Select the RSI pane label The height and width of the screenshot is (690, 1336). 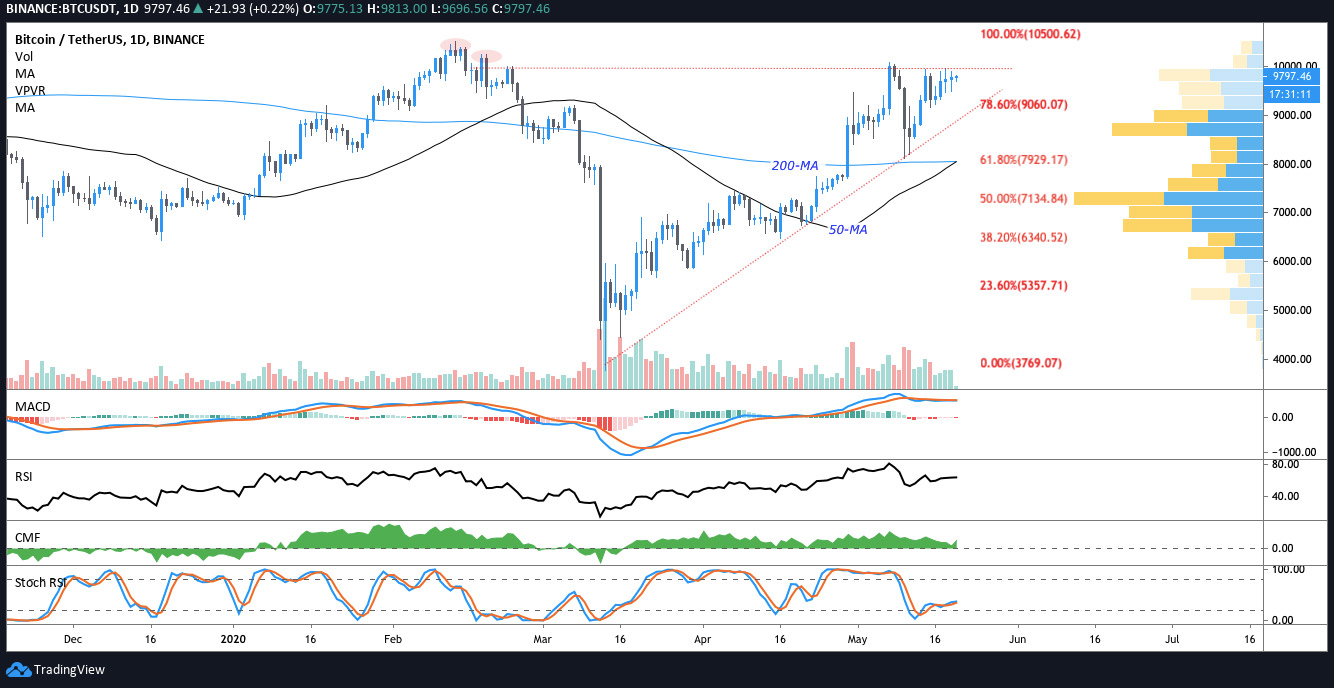click(x=23, y=477)
